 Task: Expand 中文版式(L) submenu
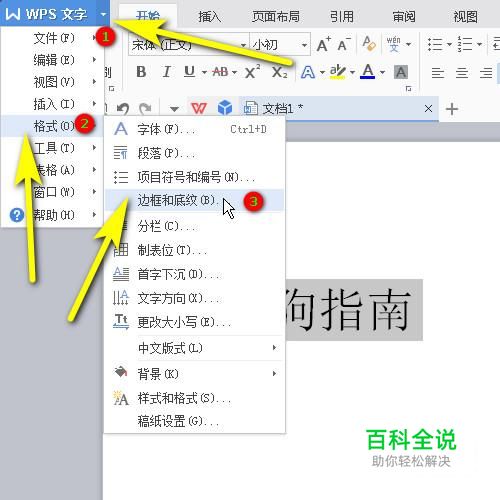coord(195,348)
